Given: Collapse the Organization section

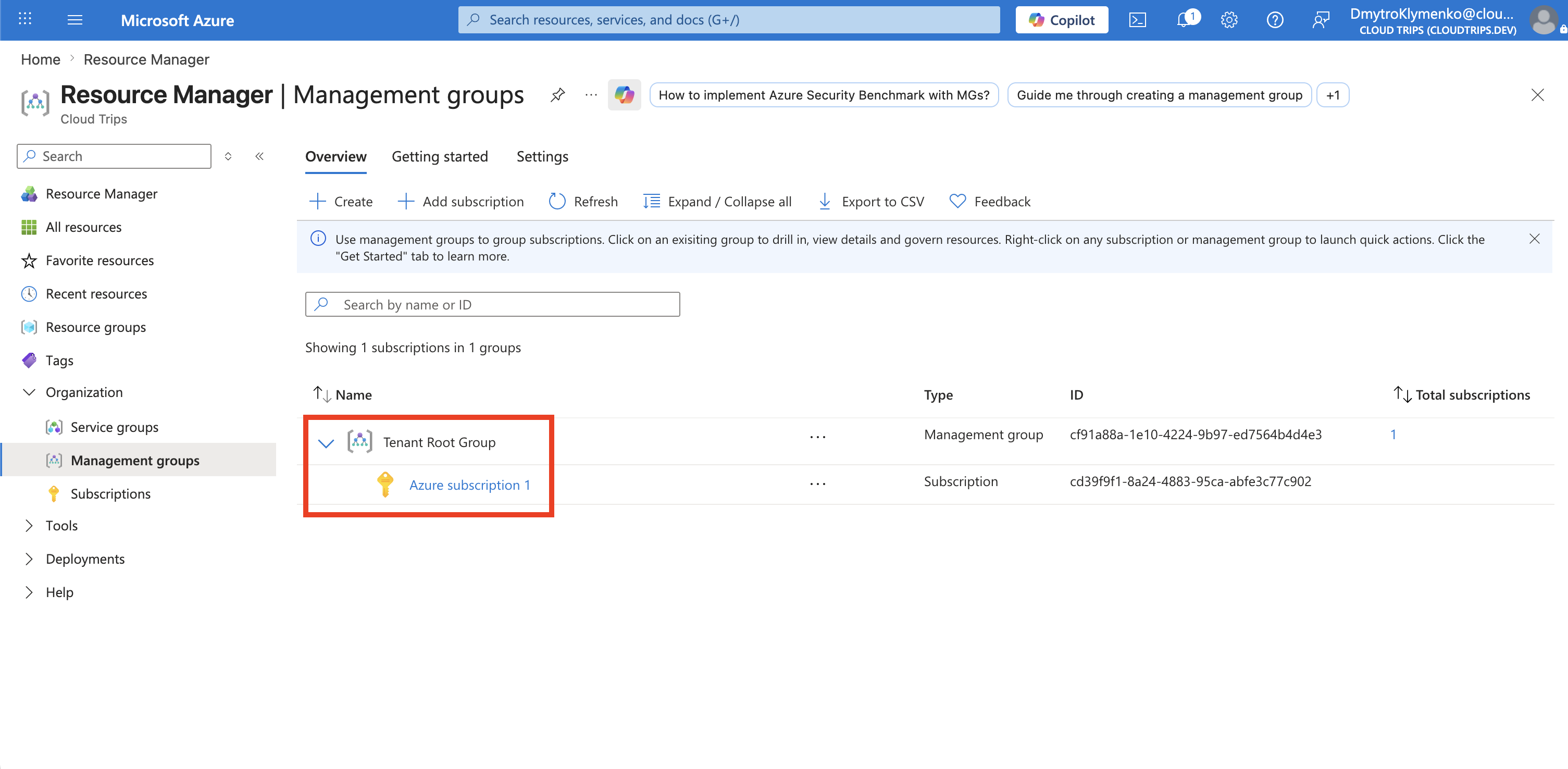Looking at the screenshot, I should tap(29, 393).
